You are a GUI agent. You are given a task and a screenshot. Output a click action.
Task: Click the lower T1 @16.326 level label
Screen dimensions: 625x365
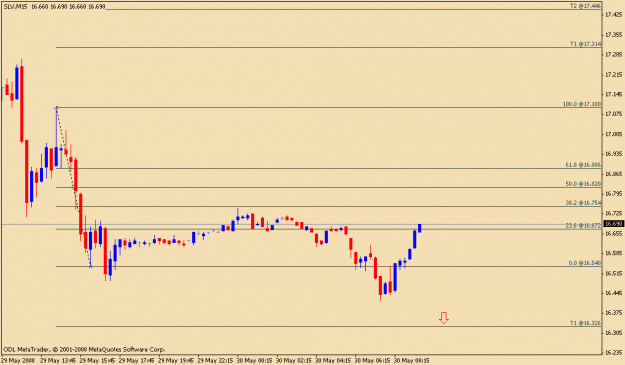pyautogui.click(x=585, y=323)
